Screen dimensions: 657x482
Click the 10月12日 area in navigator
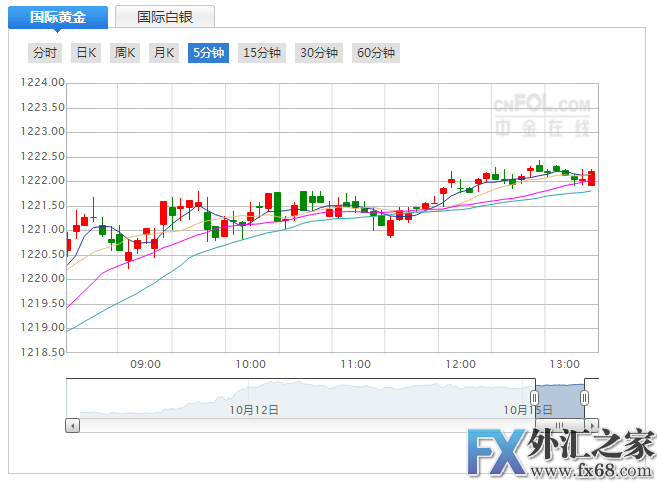[254, 409]
